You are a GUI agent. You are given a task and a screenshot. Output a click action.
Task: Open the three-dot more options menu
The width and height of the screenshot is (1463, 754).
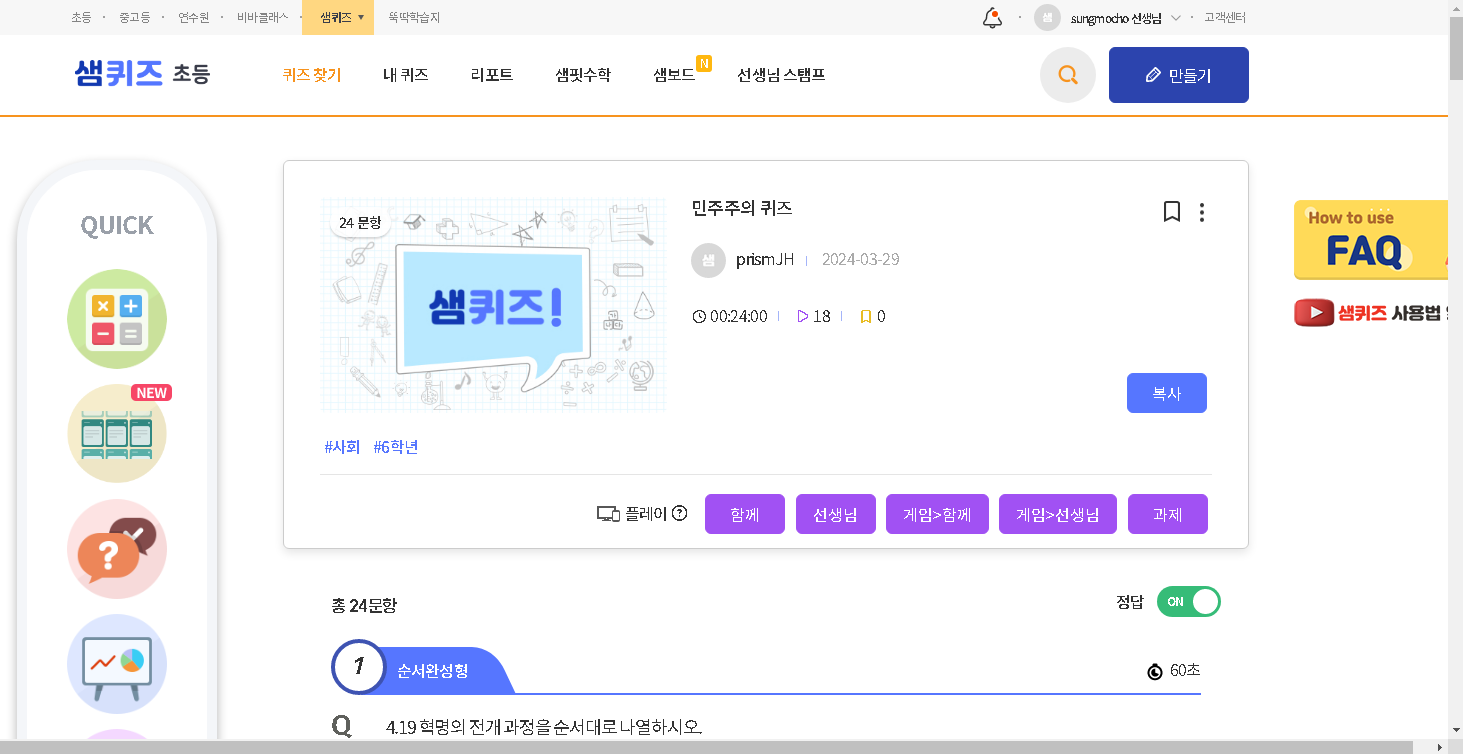point(1202,212)
